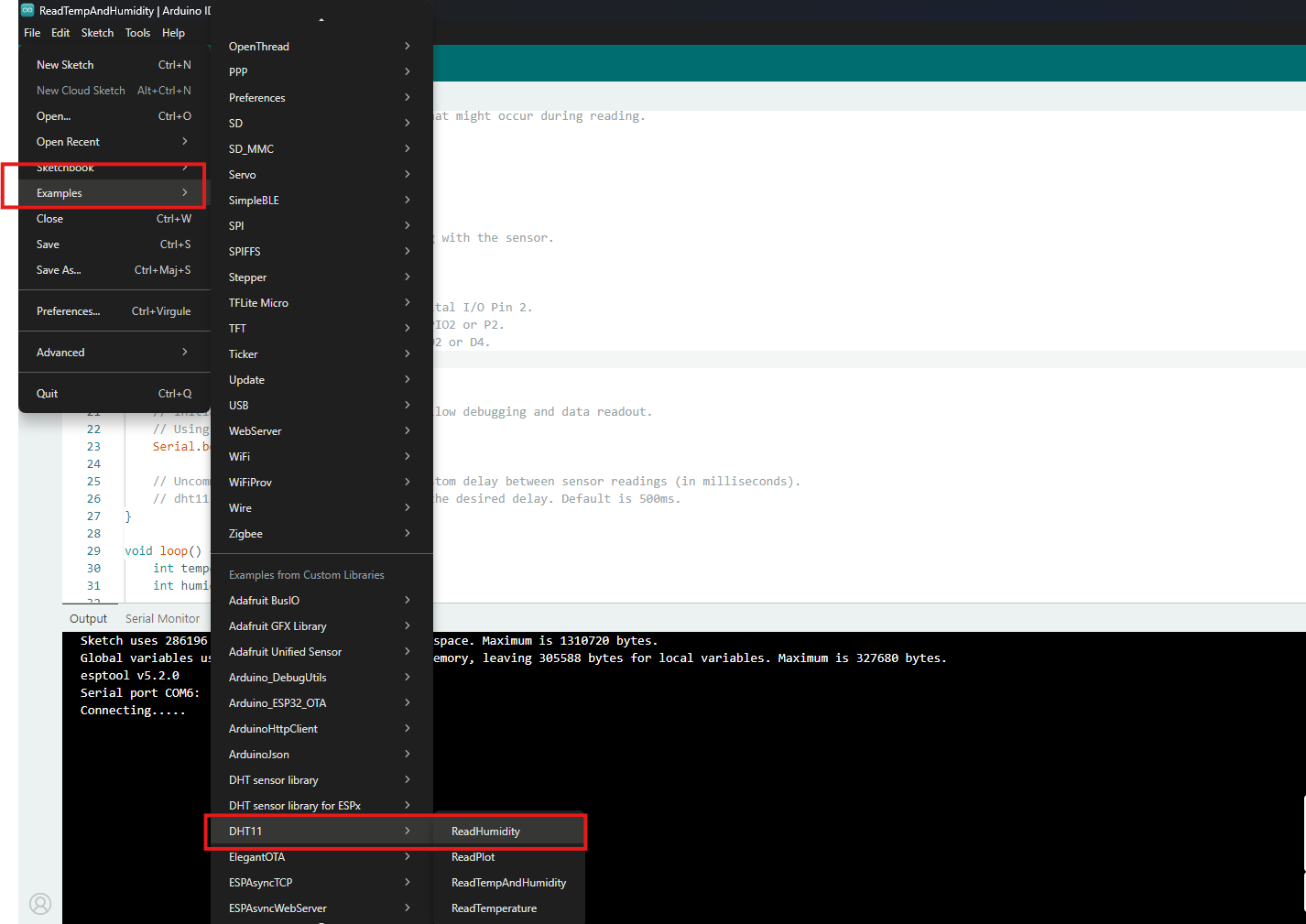The width and height of the screenshot is (1306, 924).
Task: Select Open... in the File menu
Action: 114,116
